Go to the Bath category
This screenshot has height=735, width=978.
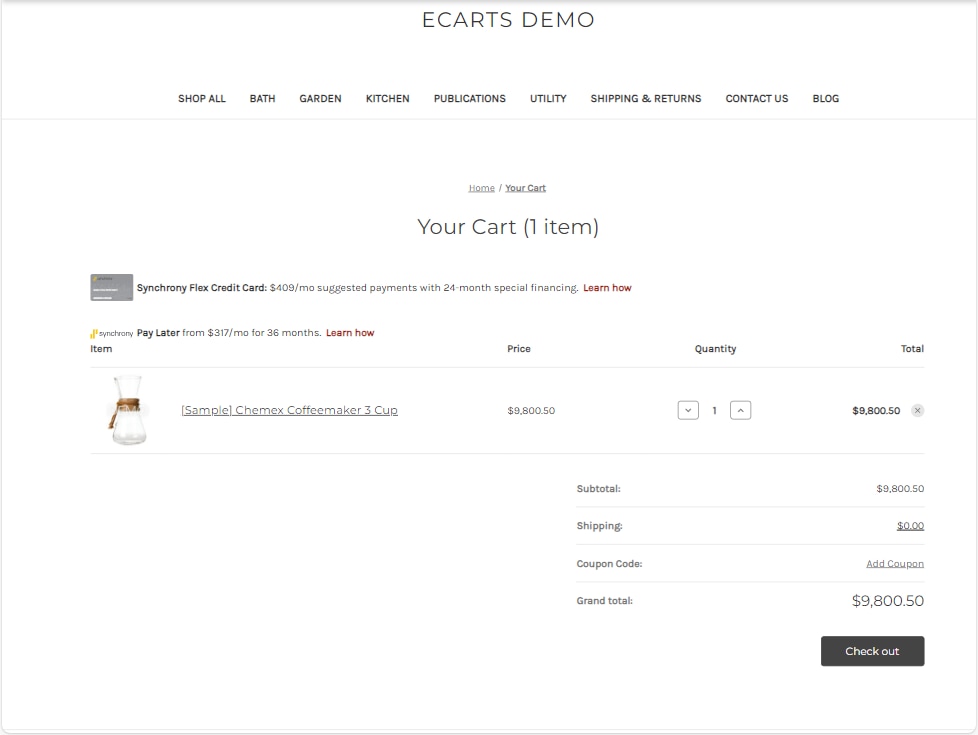point(262,98)
